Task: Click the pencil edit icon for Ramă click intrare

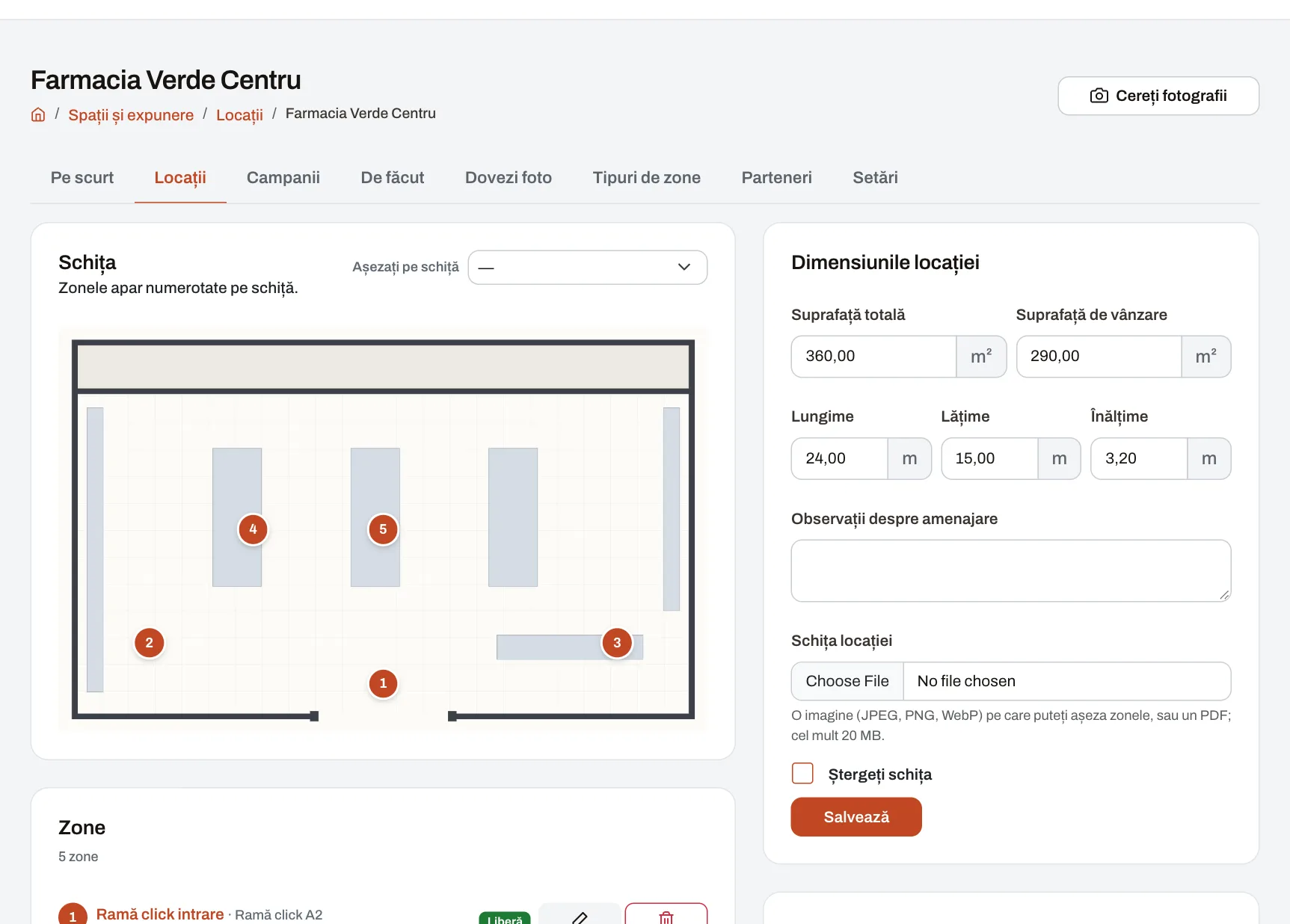Action: [x=580, y=917]
